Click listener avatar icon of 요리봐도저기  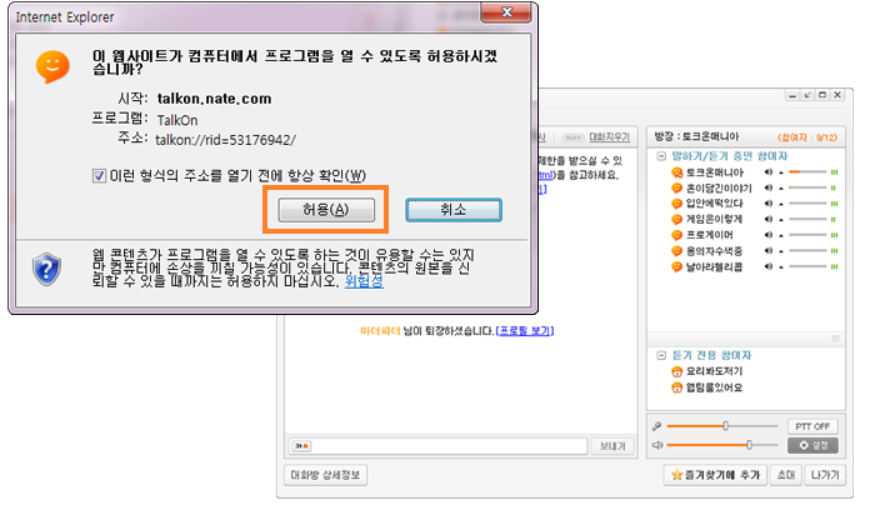677,371
